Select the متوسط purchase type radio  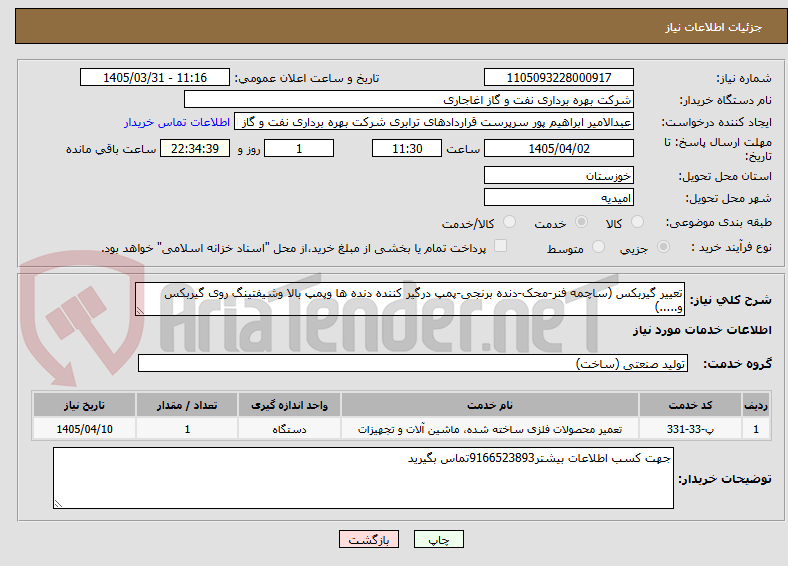click(598, 247)
